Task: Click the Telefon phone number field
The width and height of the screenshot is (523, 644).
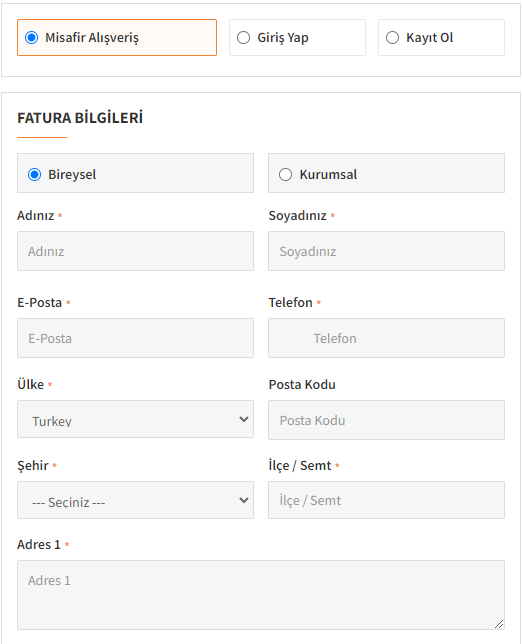Action: tap(386, 338)
